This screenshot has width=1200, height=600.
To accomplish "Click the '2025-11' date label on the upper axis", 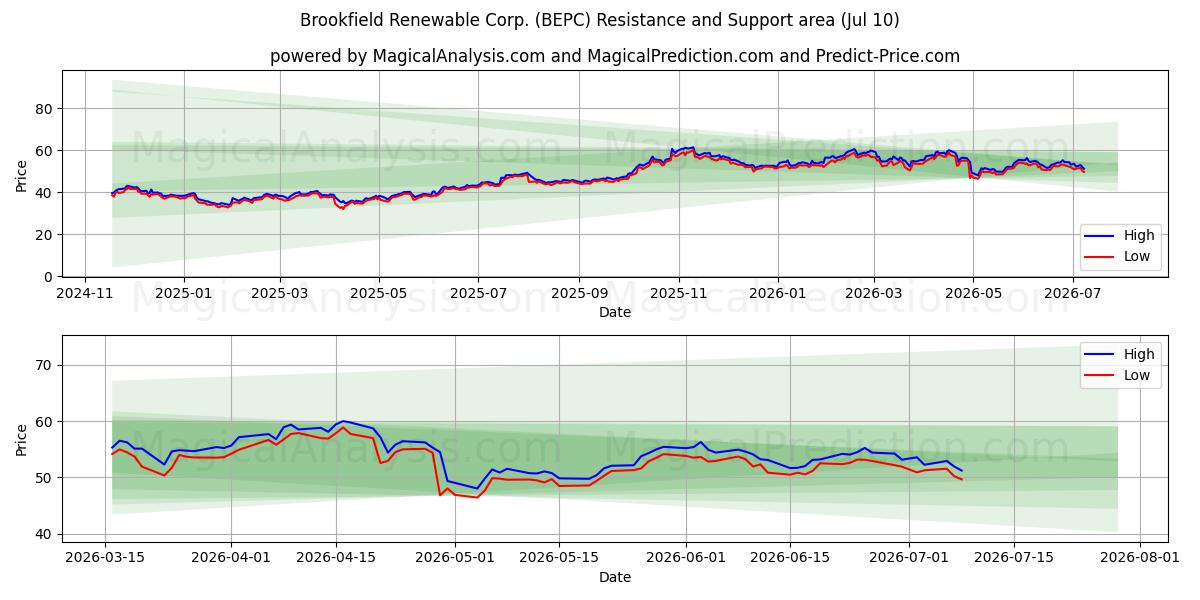I will [679, 295].
